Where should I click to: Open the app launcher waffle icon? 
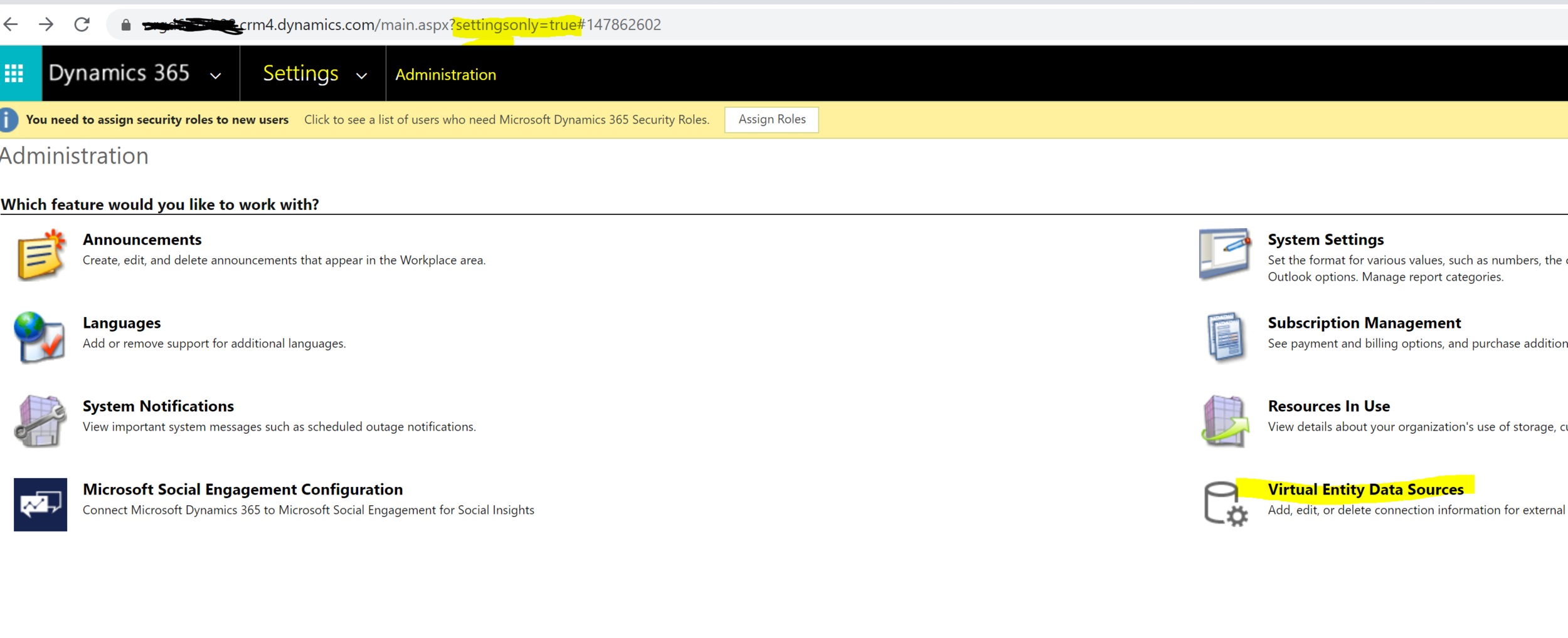click(14, 74)
